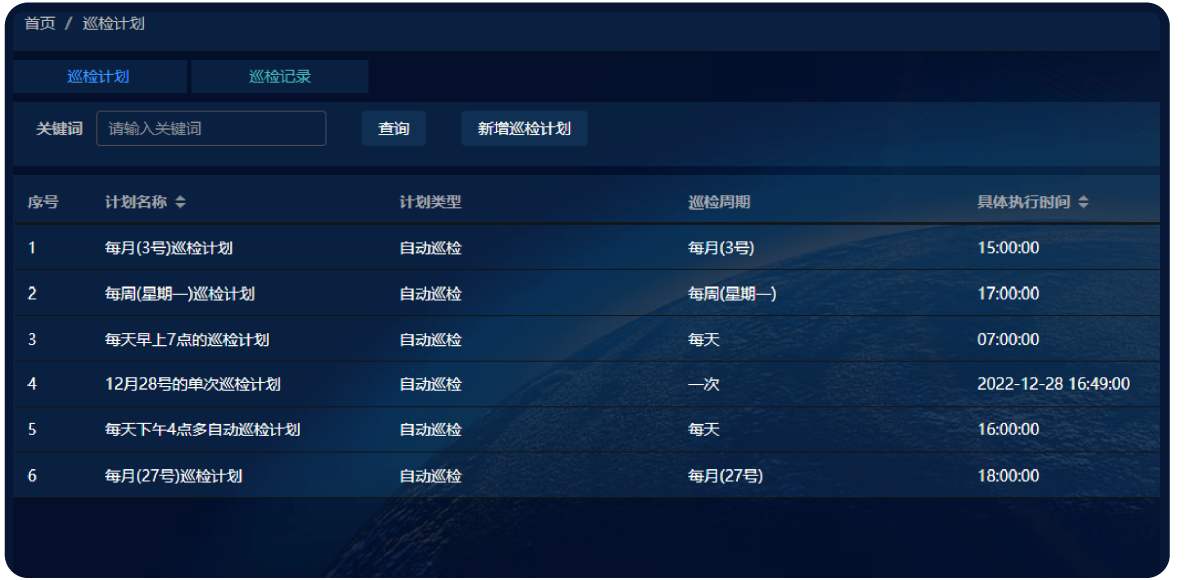Open the 12月28号的单次巡检计划 row
Screen dimensions: 1190x580
click(193, 384)
